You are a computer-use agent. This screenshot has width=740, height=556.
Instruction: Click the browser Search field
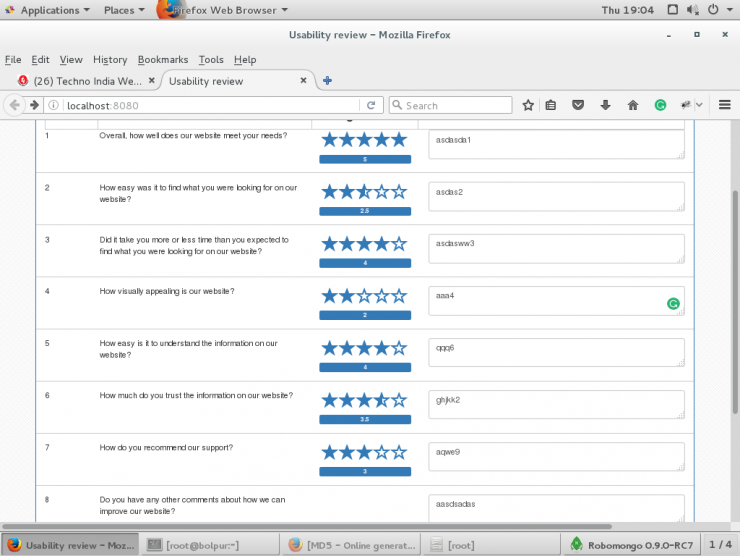point(451,105)
